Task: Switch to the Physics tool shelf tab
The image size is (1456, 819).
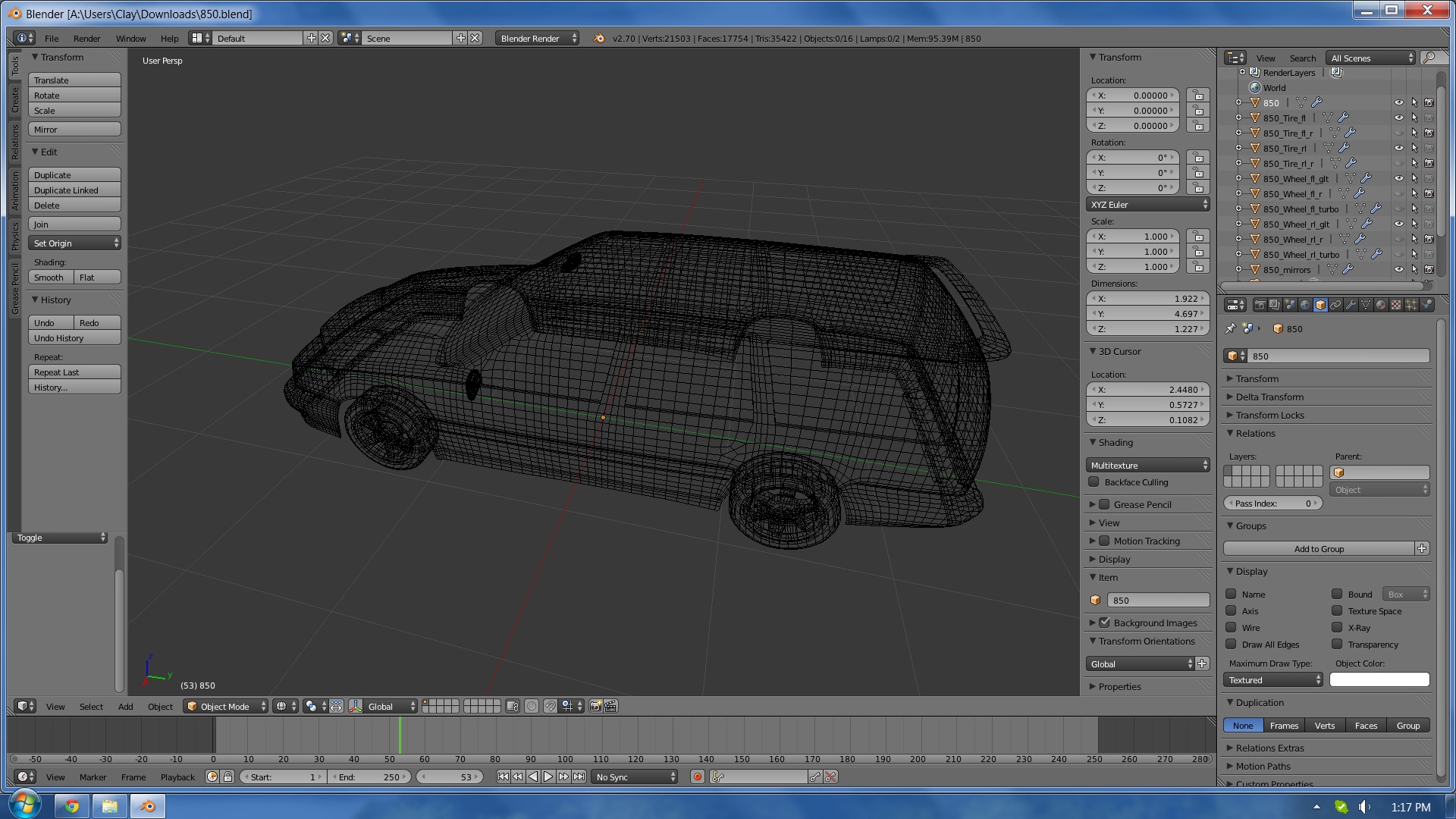Action: [14, 236]
